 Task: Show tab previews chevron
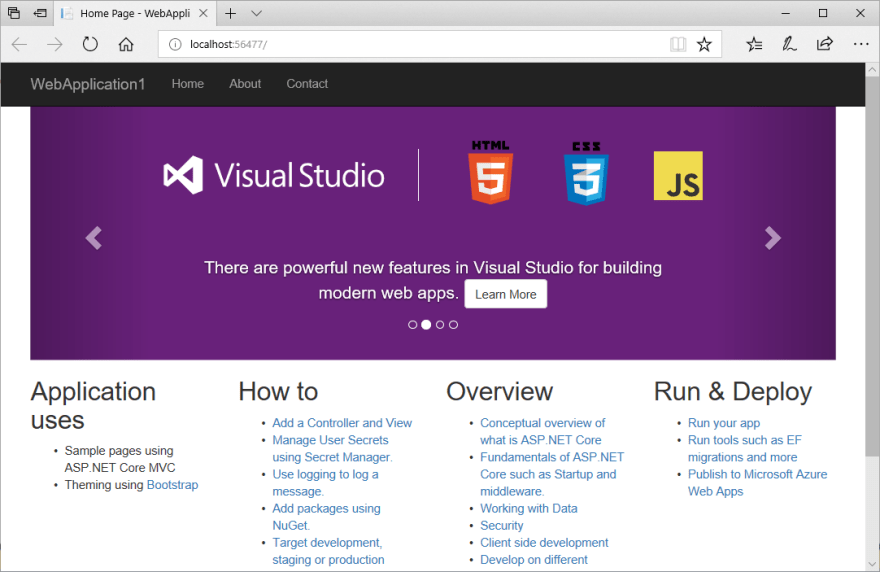tap(256, 13)
